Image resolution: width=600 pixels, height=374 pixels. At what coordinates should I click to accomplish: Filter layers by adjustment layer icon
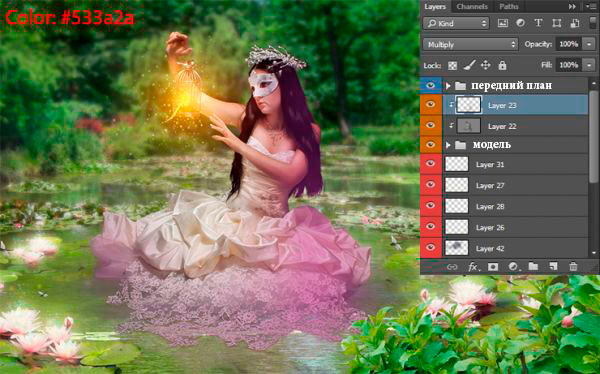[x=520, y=23]
